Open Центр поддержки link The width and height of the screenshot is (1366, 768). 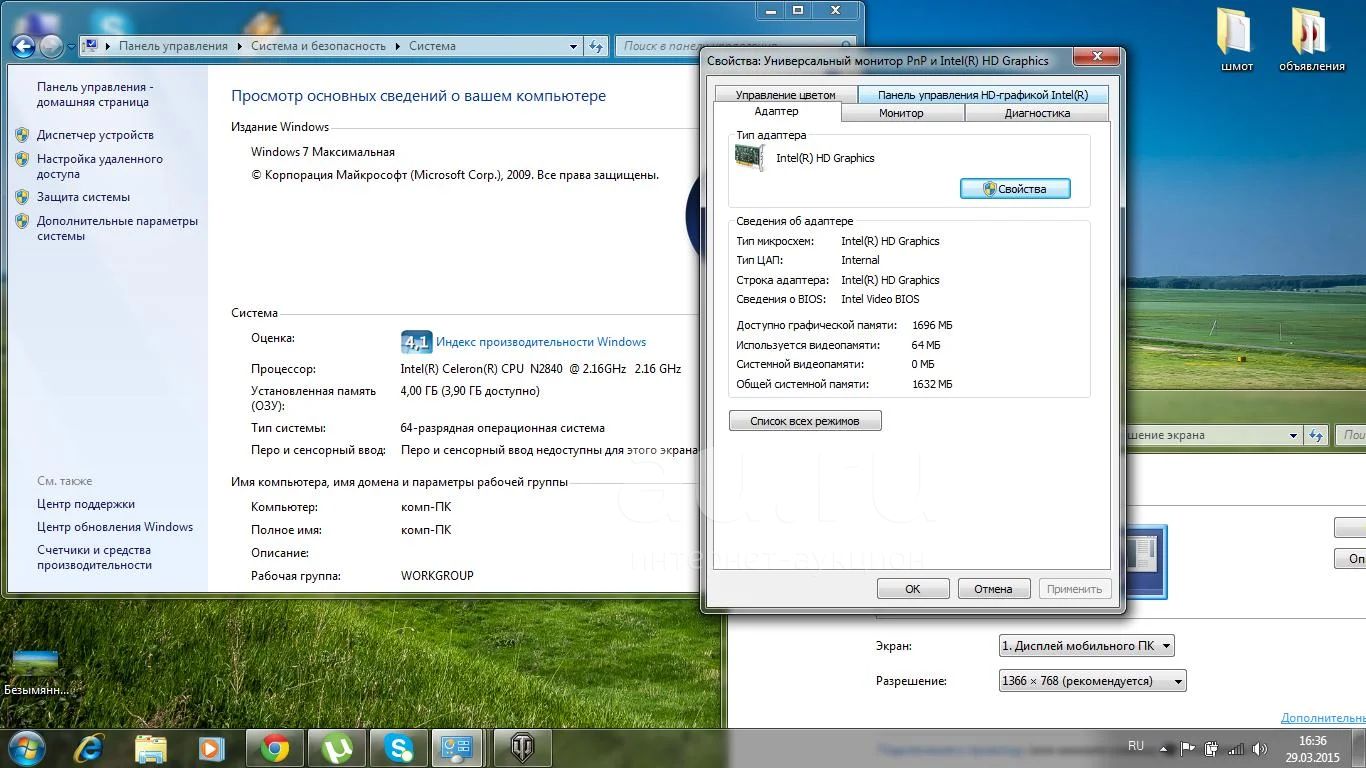coord(86,504)
